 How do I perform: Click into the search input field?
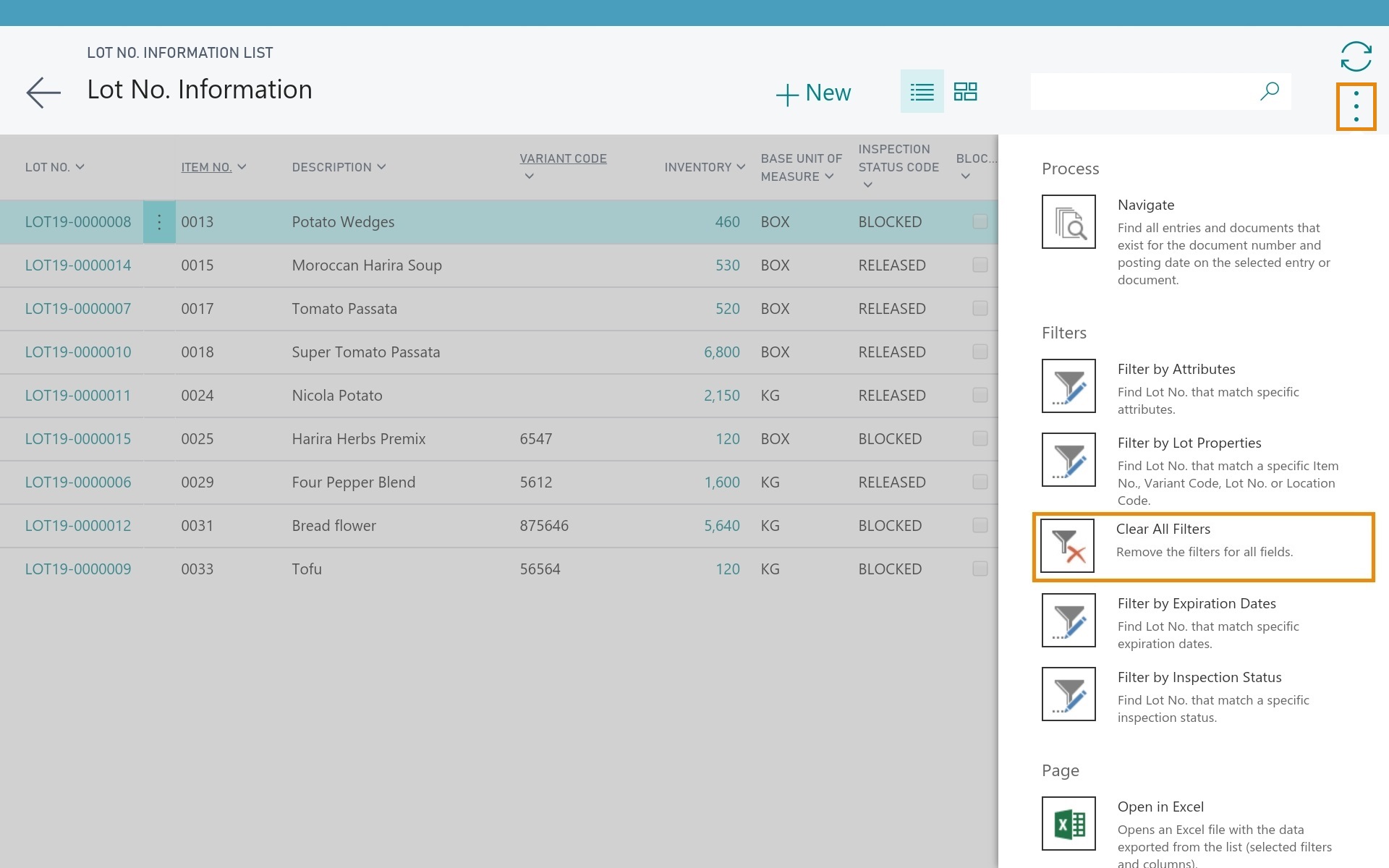pos(1143,92)
